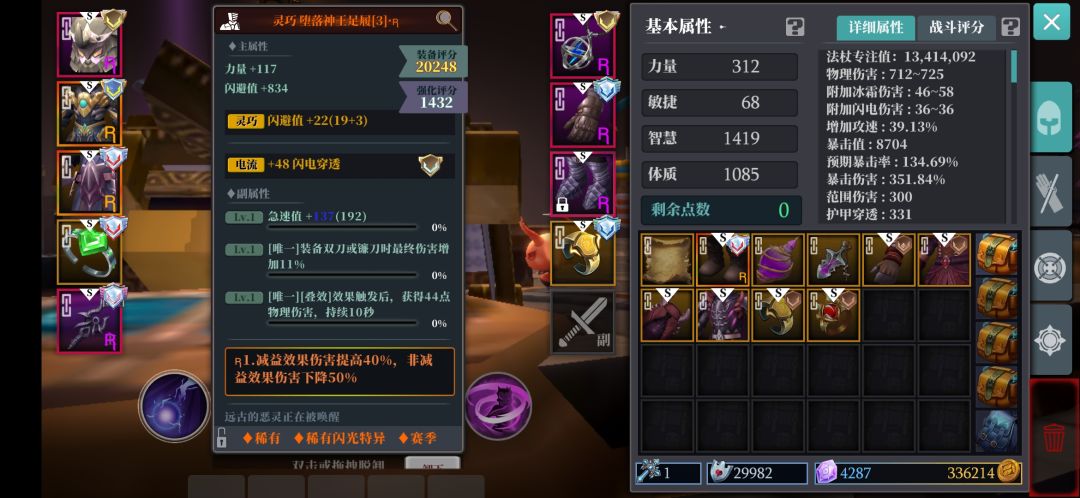Image resolution: width=1080 pixels, height=498 pixels.
Task: Click the help button beside 基本属性
Action: (x=795, y=28)
